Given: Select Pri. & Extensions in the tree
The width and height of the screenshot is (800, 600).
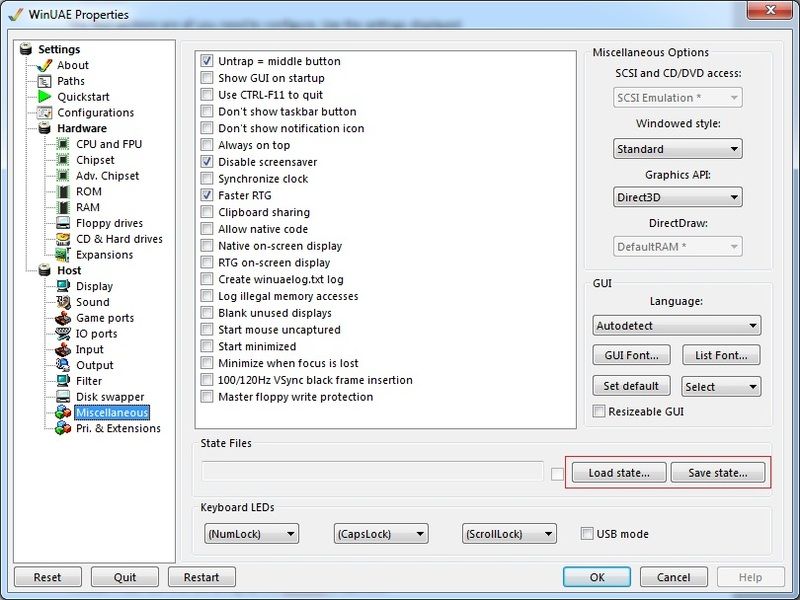Looking at the screenshot, I should click(x=118, y=428).
